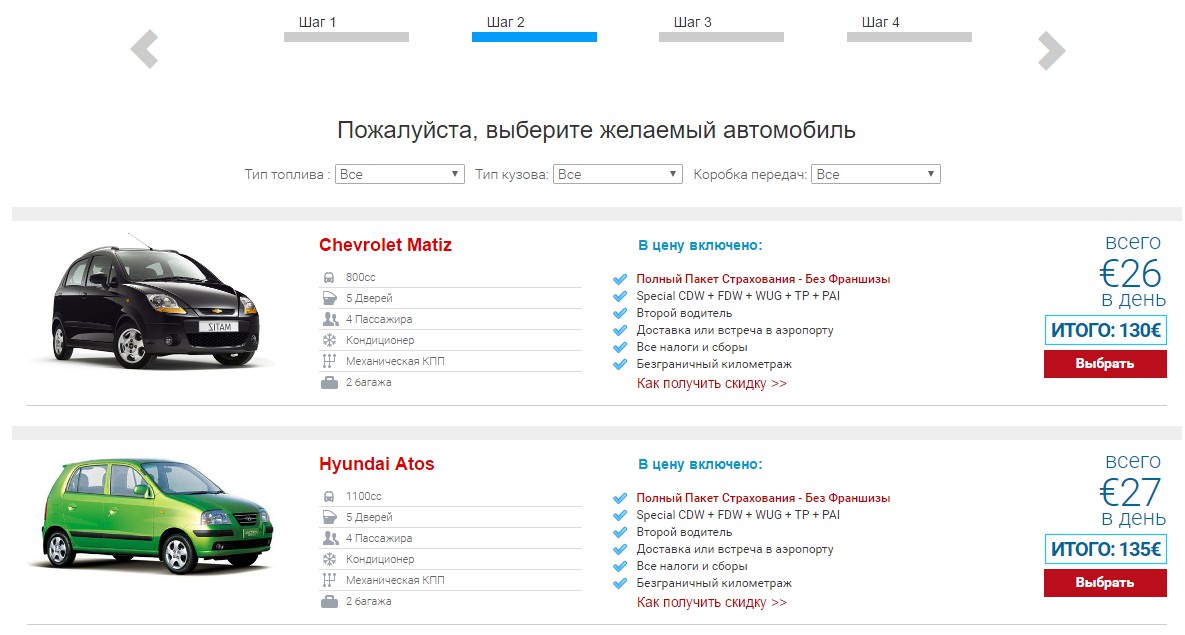Click engine icon beside 800cc

point(329,277)
